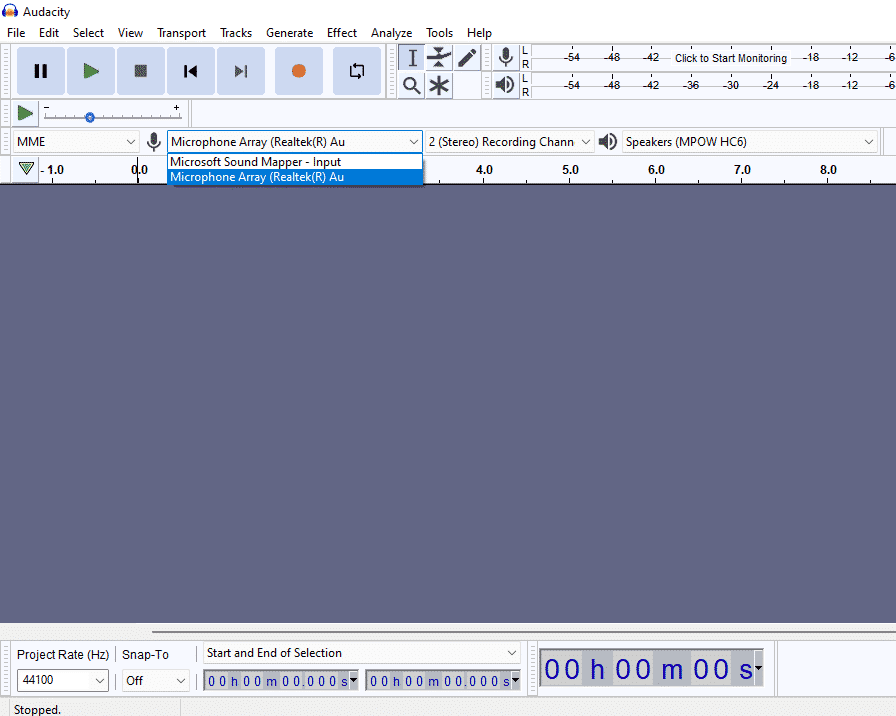
Task: Open the Help menu
Action: tap(479, 33)
